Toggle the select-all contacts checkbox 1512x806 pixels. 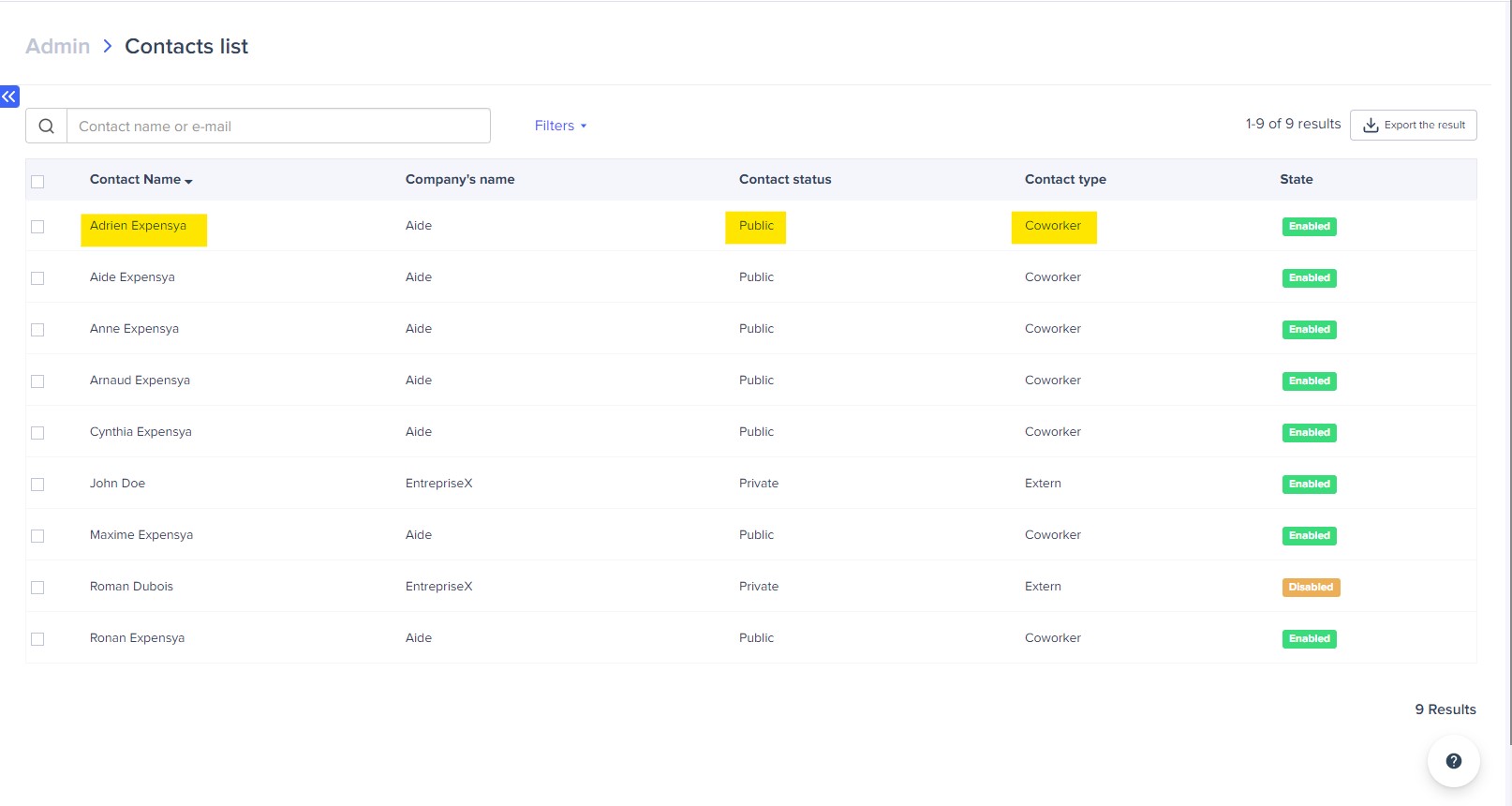point(37,182)
